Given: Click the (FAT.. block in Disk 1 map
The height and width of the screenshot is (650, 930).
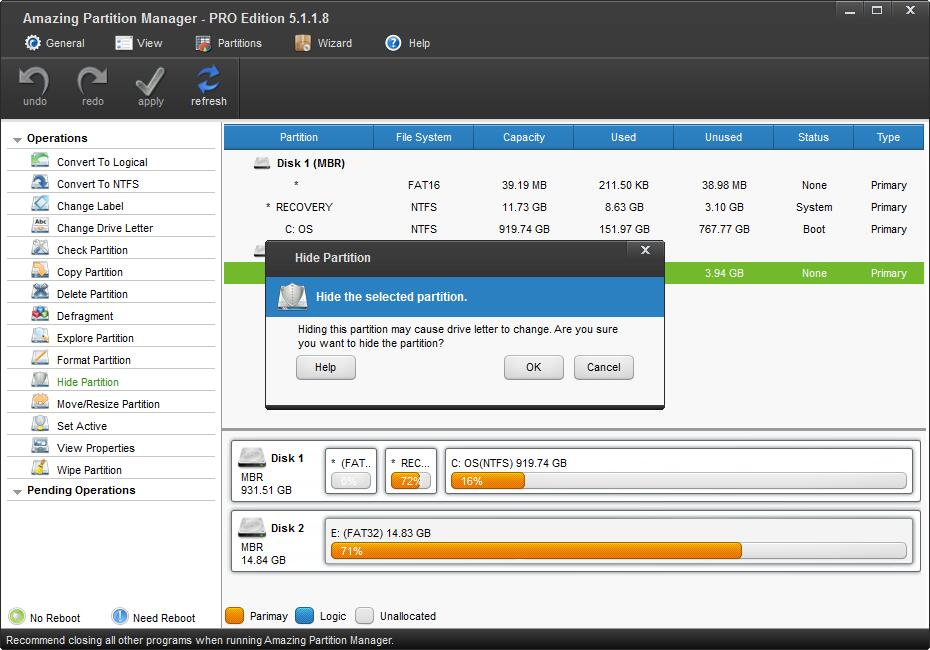Looking at the screenshot, I should 351,471.
